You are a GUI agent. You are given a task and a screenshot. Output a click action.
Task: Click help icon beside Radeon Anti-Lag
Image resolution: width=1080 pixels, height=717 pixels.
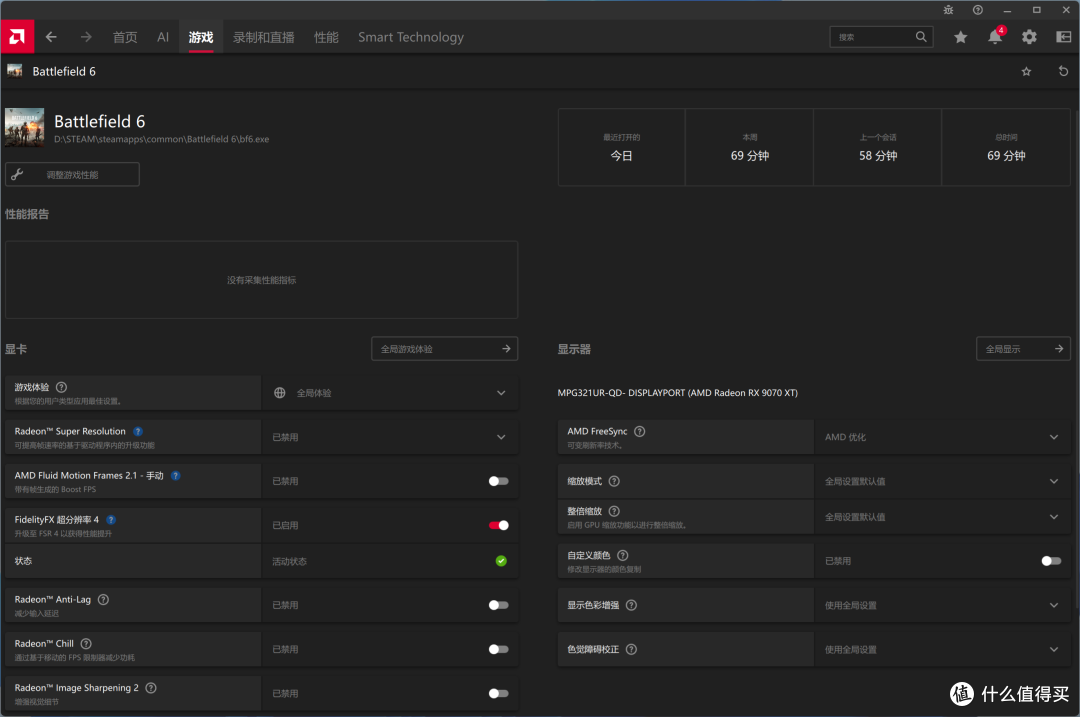(103, 599)
